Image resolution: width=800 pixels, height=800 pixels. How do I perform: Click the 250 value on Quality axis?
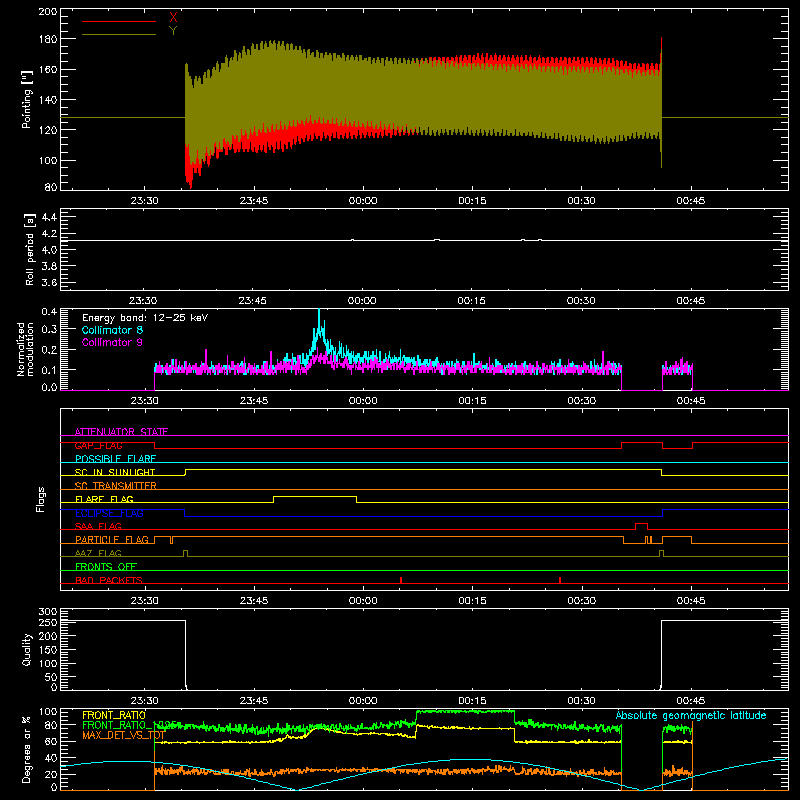(x=48, y=622)
